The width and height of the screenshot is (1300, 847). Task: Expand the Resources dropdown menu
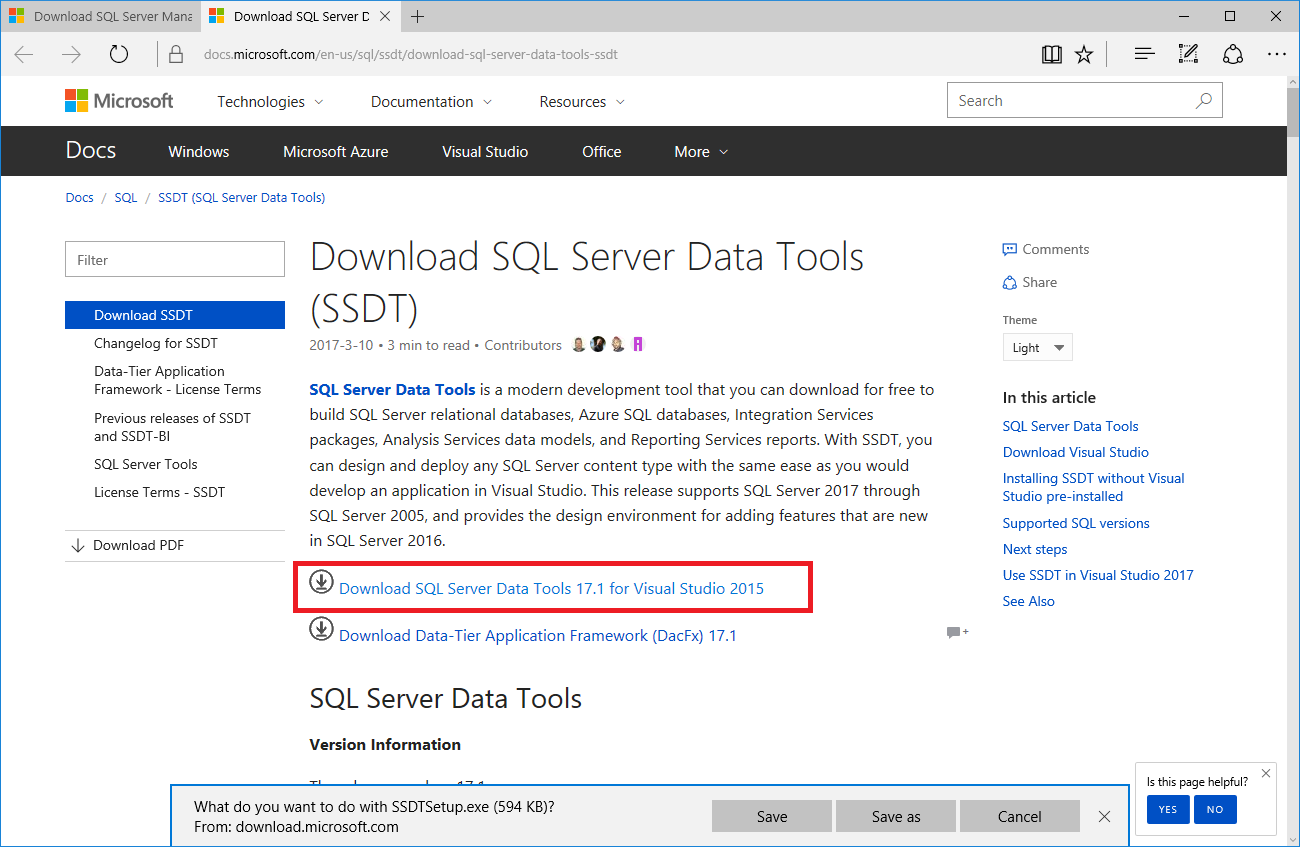582,101
